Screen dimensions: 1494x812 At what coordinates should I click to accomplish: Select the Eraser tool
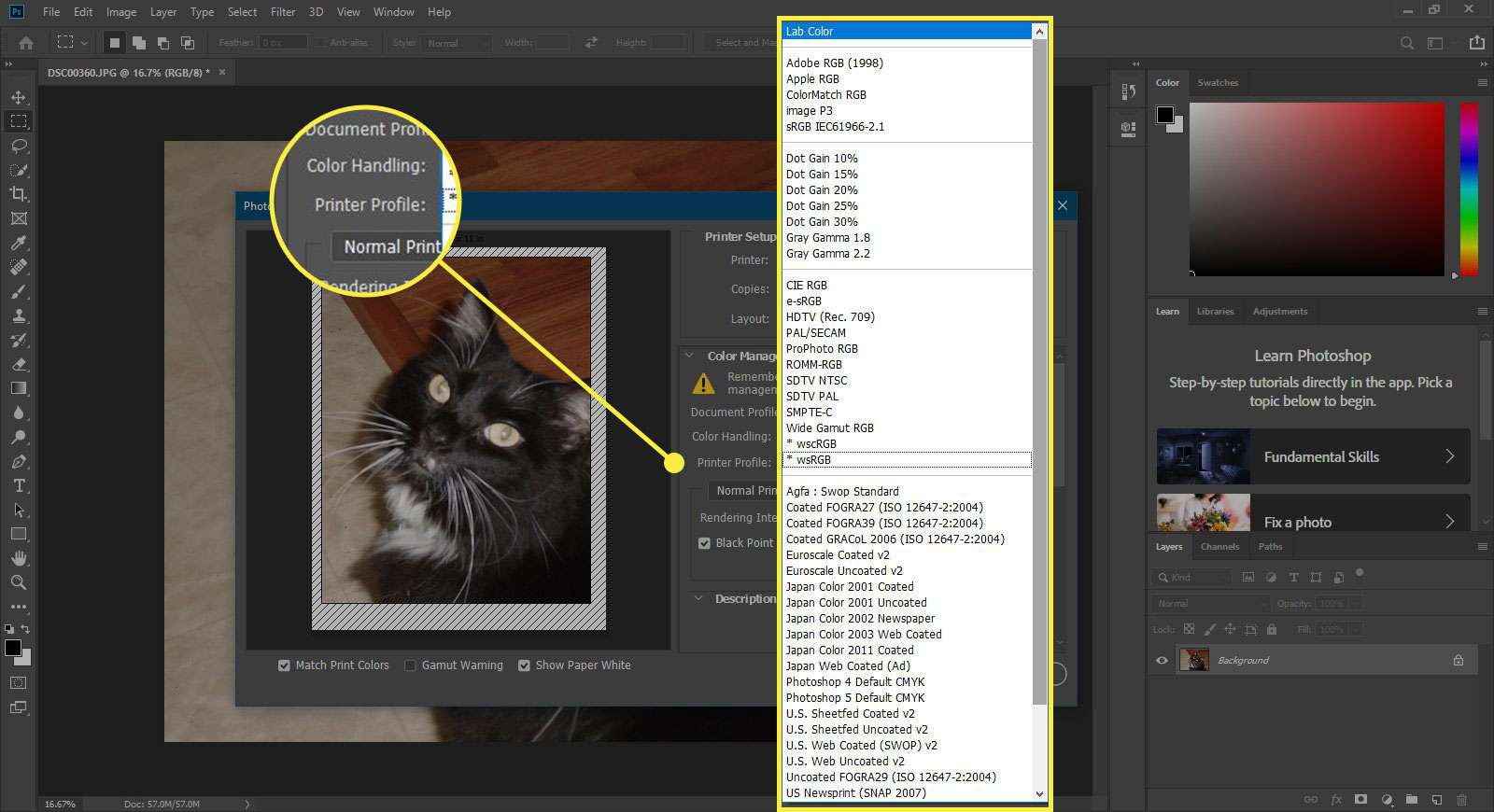coord(19,364)
